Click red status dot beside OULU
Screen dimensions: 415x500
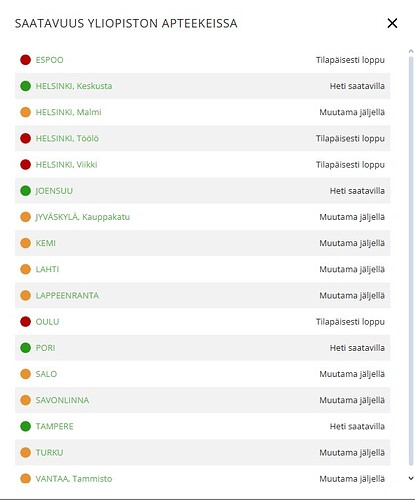click(x=26, y=322)
